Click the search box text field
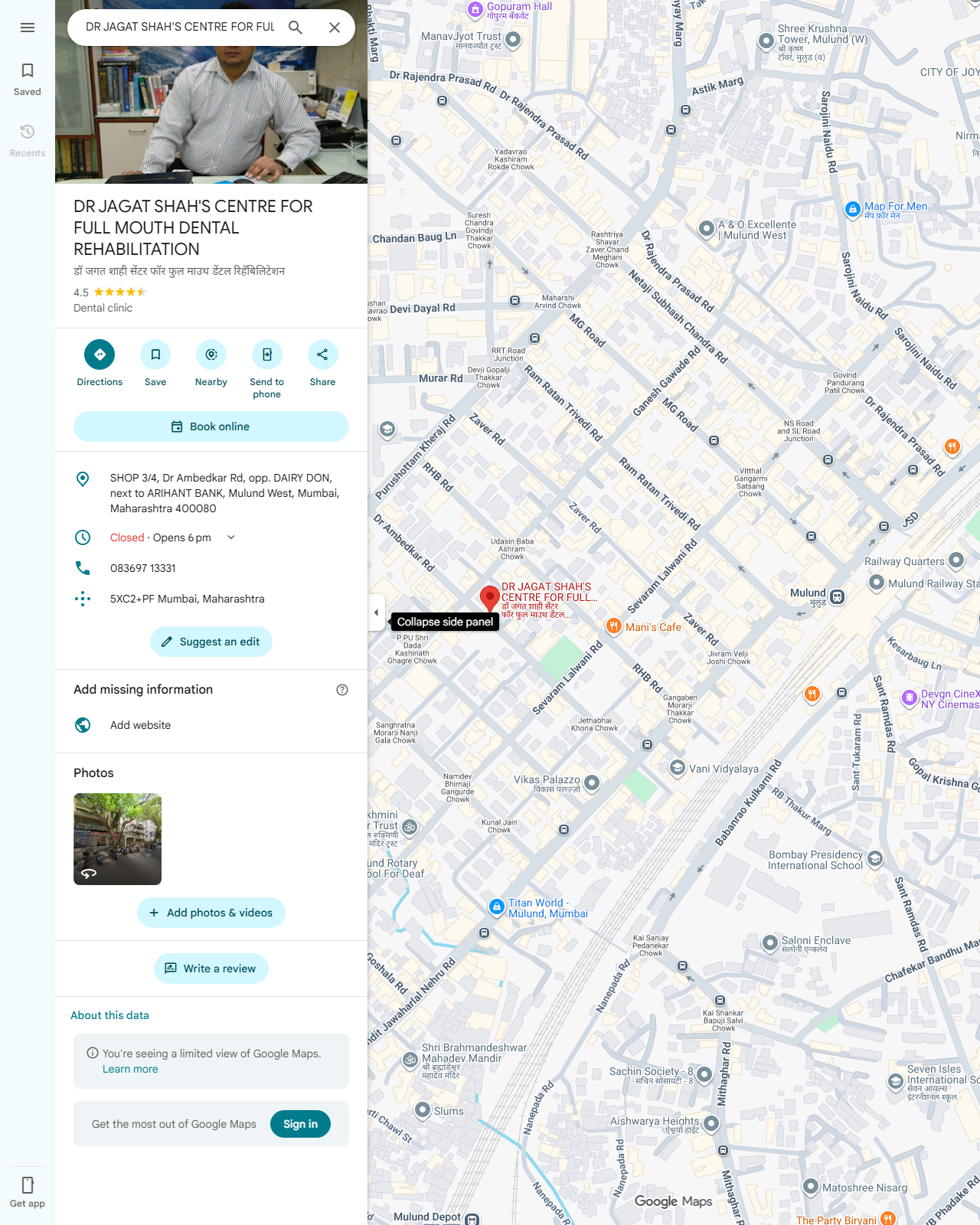The width and height of the screenshot is (980, 1225). tap(180, 28)
